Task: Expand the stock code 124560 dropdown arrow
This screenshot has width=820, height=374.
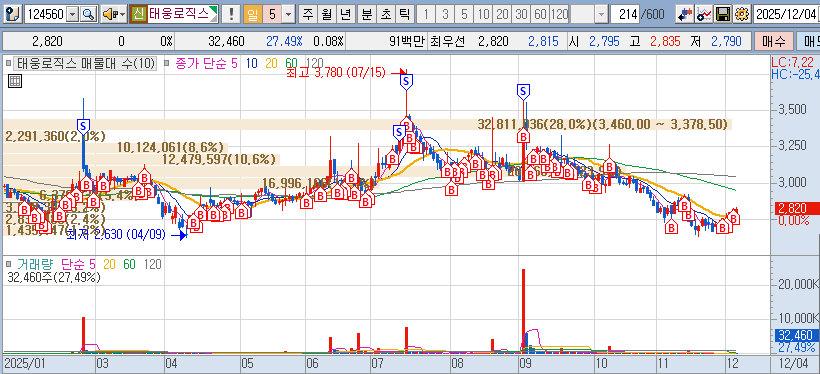Action: click(73, 14)
